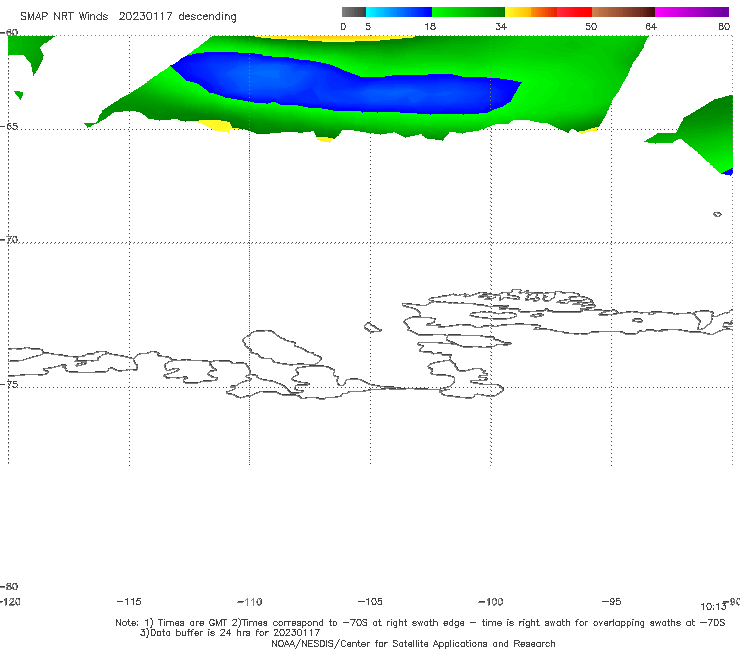Click the tiny island outline near the right edge
Image resolution: width=740 pixels, height=650 pixels.
click(x=717, y=214)
